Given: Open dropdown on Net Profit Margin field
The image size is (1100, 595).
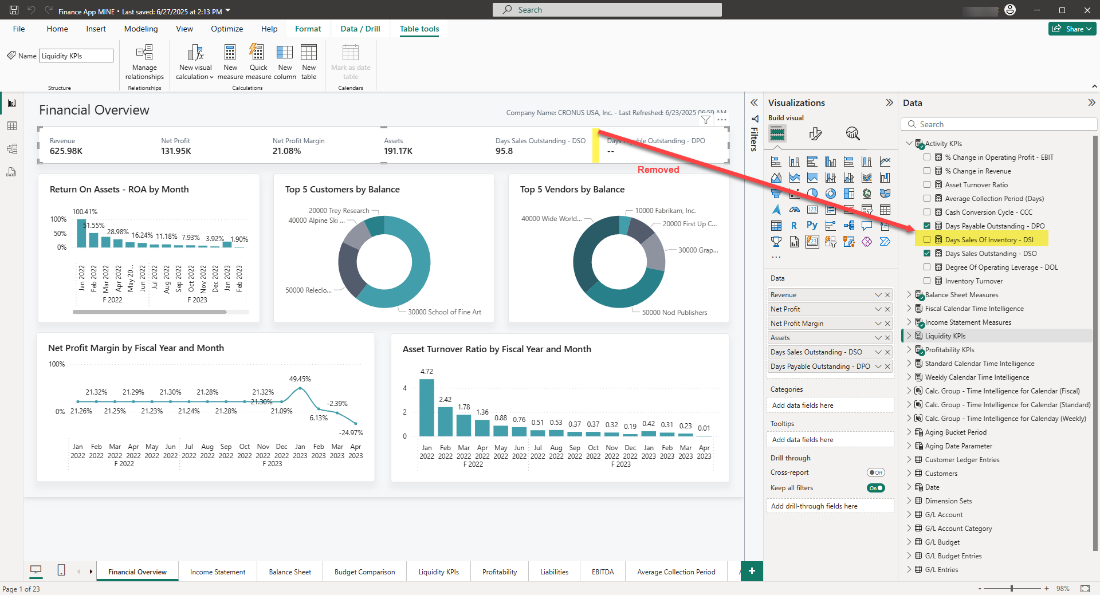Looking at the screenshot, I should click(x=878, y=323).
